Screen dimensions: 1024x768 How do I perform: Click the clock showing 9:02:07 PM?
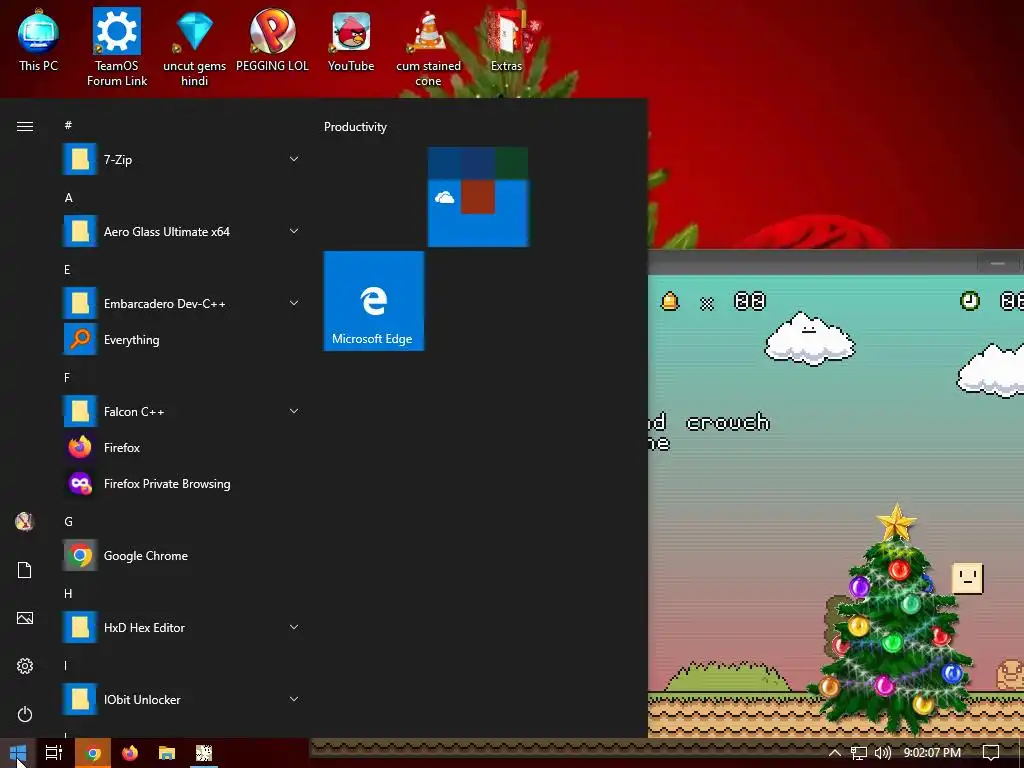click(x=932, y=753)
